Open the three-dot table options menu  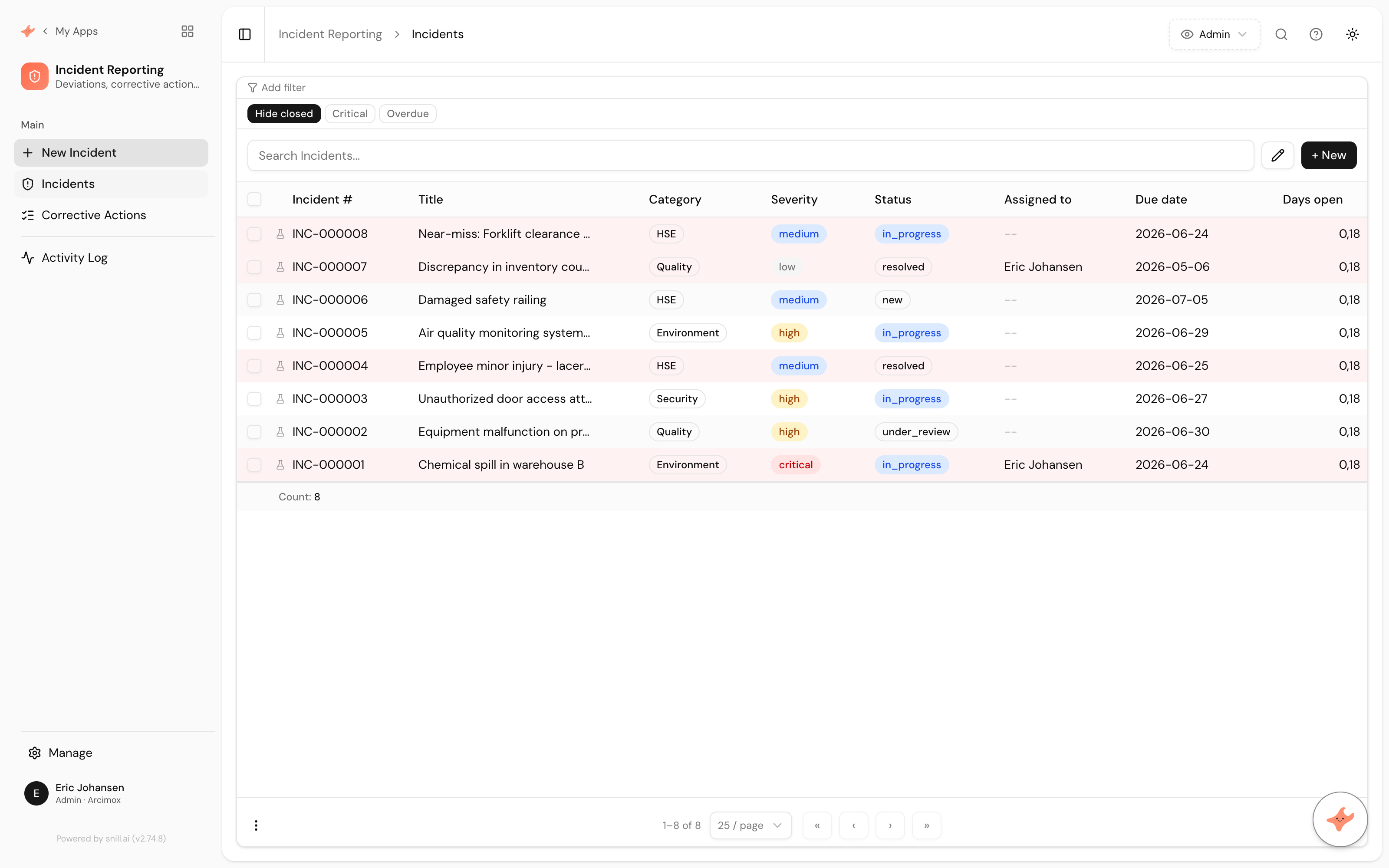(256, 825)
